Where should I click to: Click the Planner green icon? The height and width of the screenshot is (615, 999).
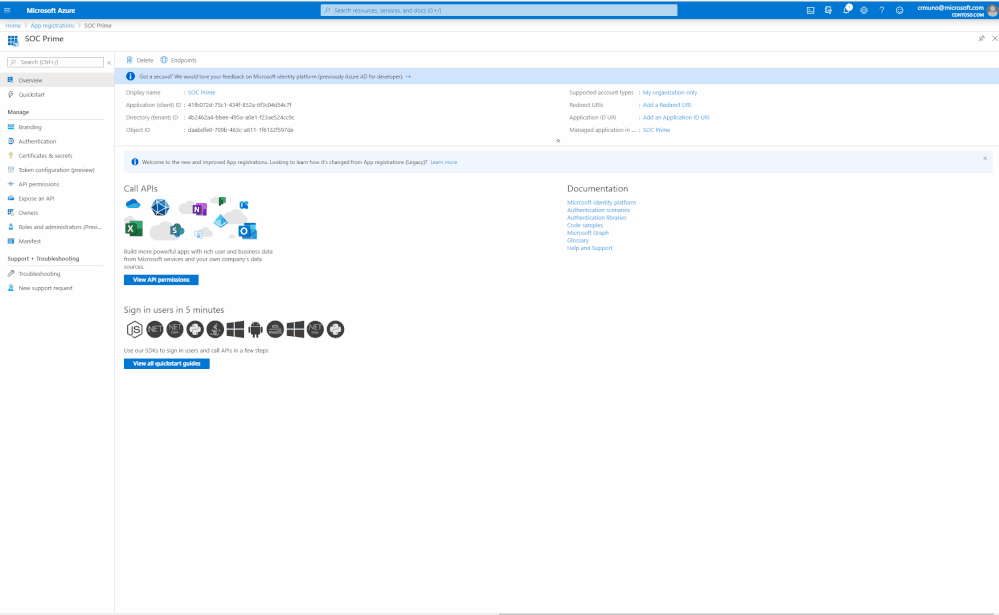click(222, 201)
